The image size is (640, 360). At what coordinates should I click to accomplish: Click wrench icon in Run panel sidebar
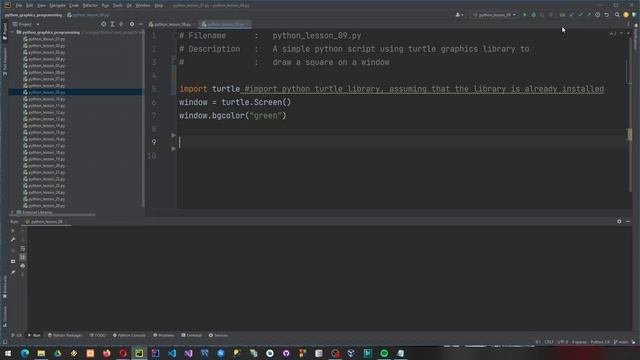(x=13, y=240)
